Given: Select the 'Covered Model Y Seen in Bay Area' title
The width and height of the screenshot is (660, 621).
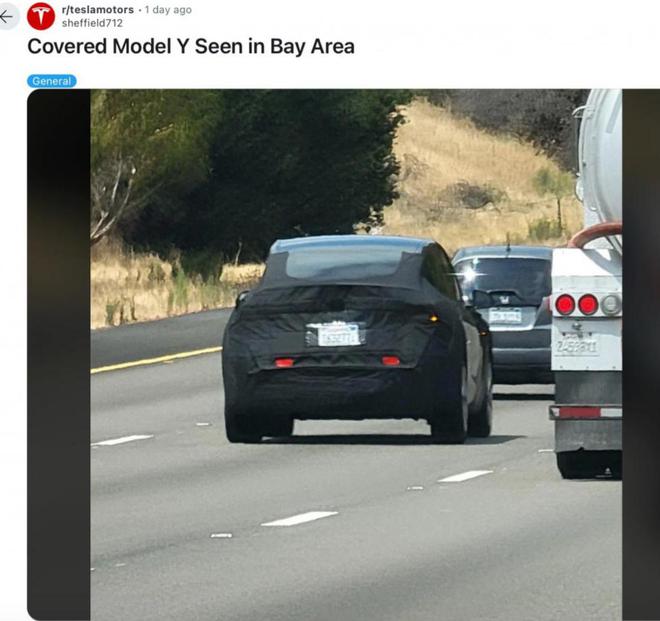Looking at the screenshot, I should [x=191, y=46].
